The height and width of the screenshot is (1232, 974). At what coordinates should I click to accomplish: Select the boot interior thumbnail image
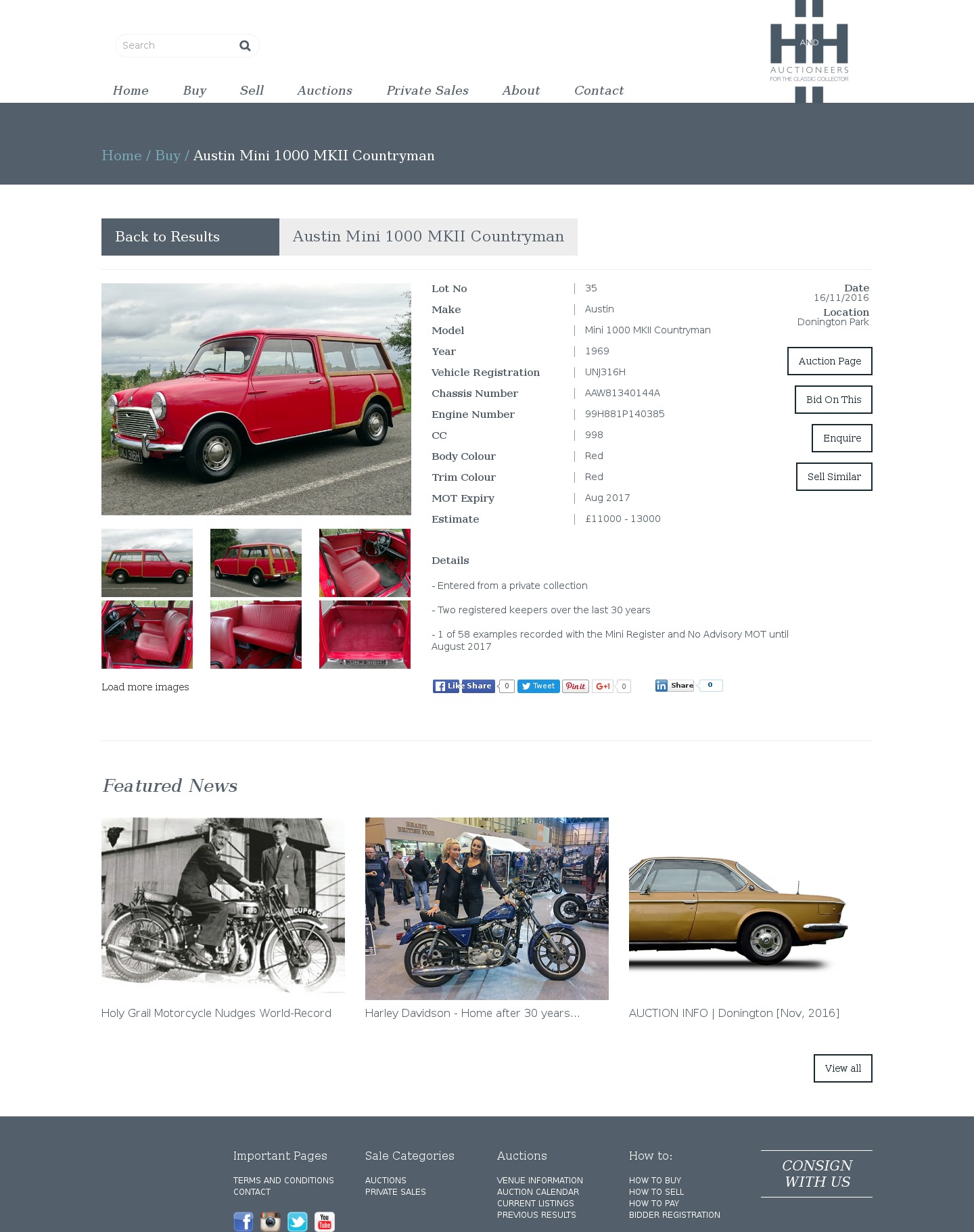point(365,634)
